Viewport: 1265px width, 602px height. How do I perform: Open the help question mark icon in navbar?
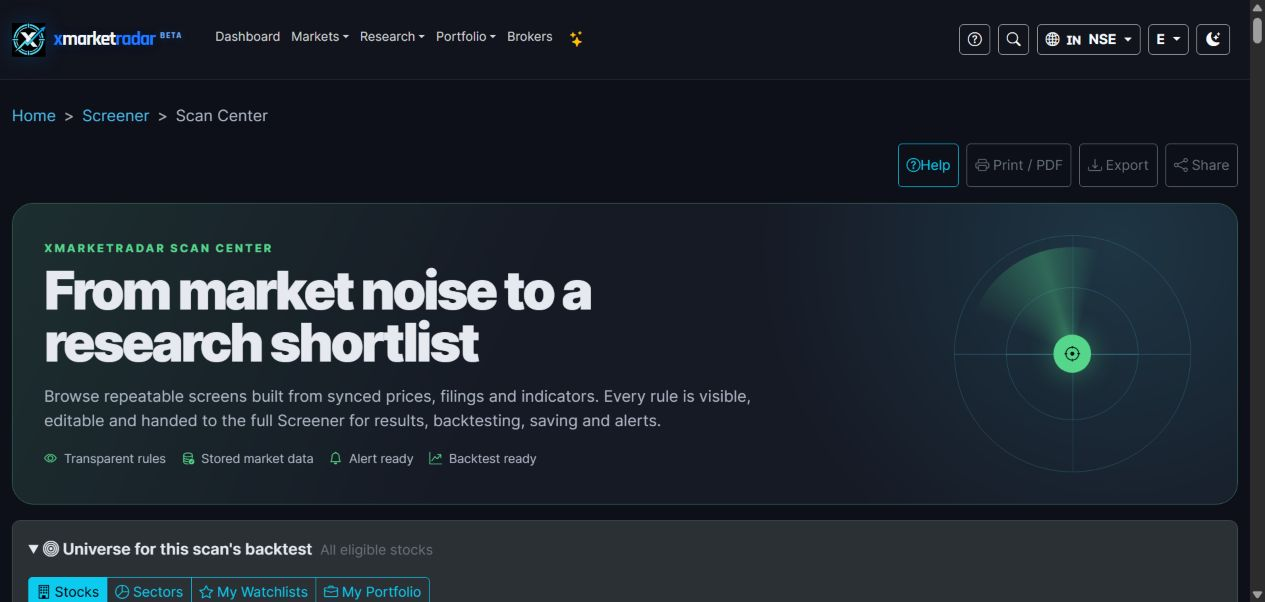point(975,39)
